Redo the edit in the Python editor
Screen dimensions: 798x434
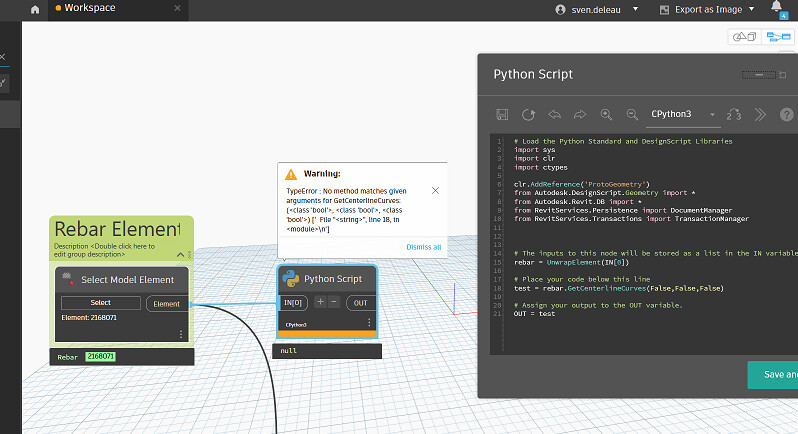[580, 114]
